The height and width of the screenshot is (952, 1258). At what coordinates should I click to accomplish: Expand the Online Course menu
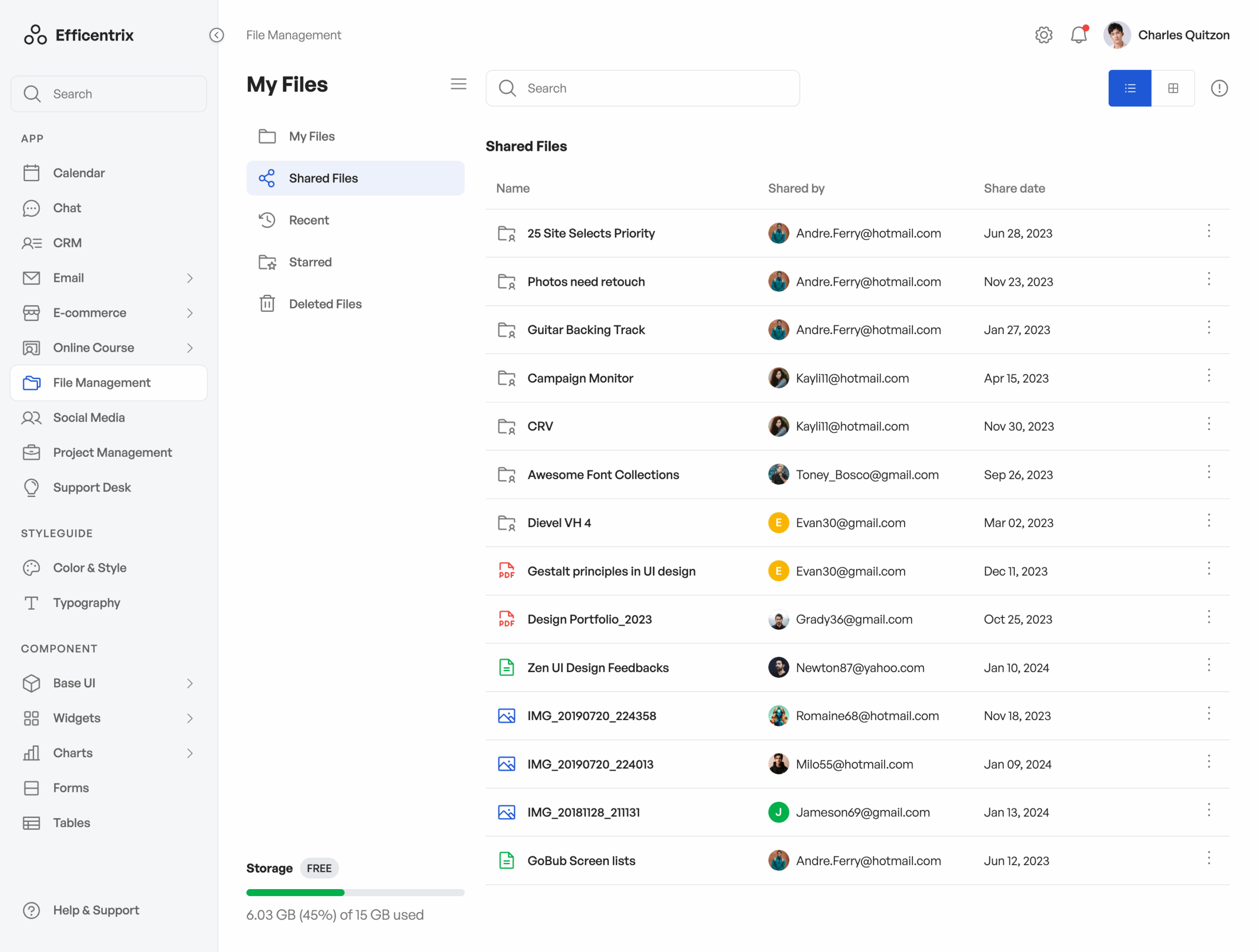point(190,348)
